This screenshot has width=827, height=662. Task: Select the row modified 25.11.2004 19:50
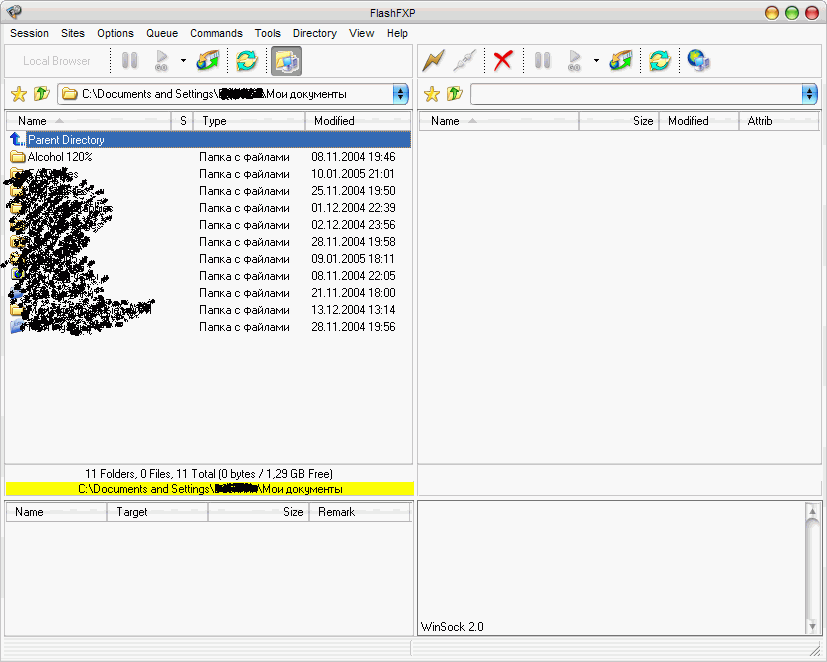pyautogui.click(x=209, y=191)
